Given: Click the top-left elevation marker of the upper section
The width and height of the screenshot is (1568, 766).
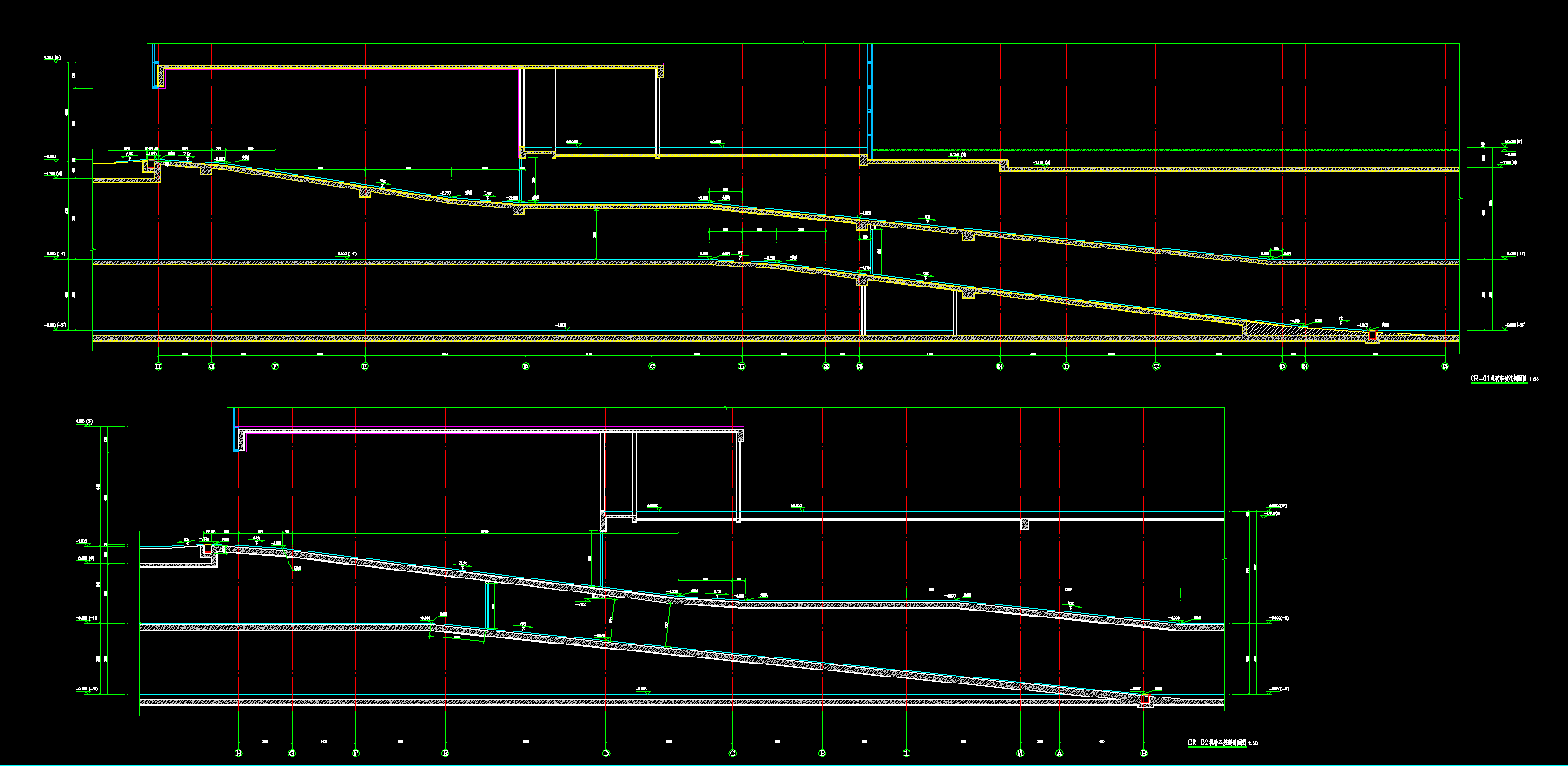Looking at the screenshot, I should coord(52,59).
